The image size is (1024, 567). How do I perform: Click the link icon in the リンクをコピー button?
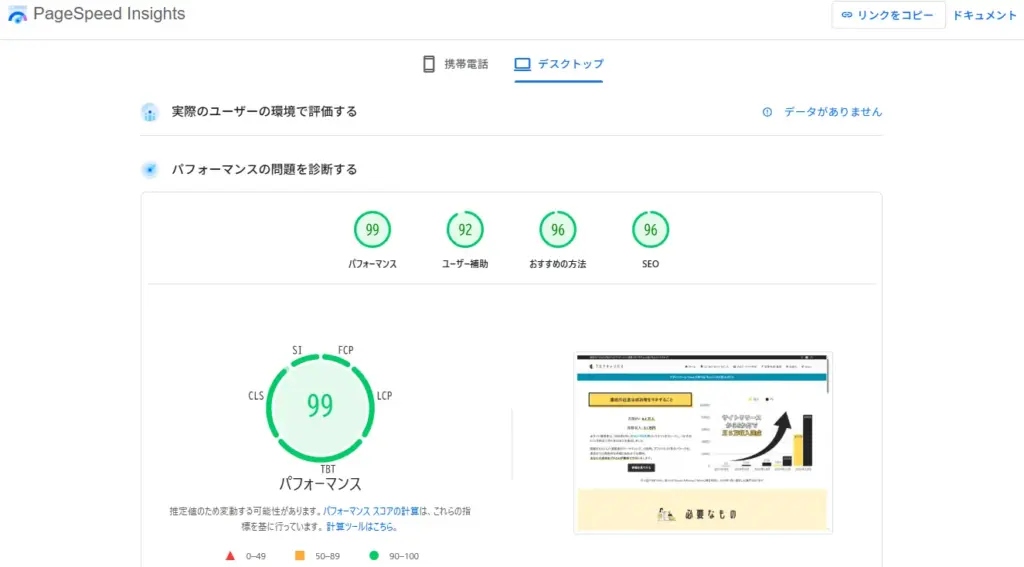[846, 15]
